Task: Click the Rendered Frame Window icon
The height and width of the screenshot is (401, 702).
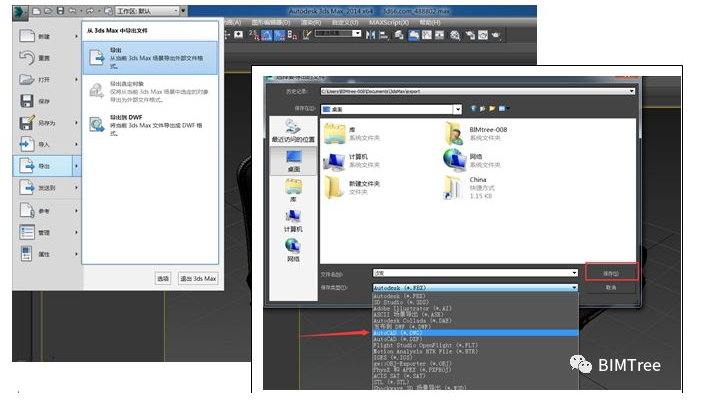Action: (483, 34)
